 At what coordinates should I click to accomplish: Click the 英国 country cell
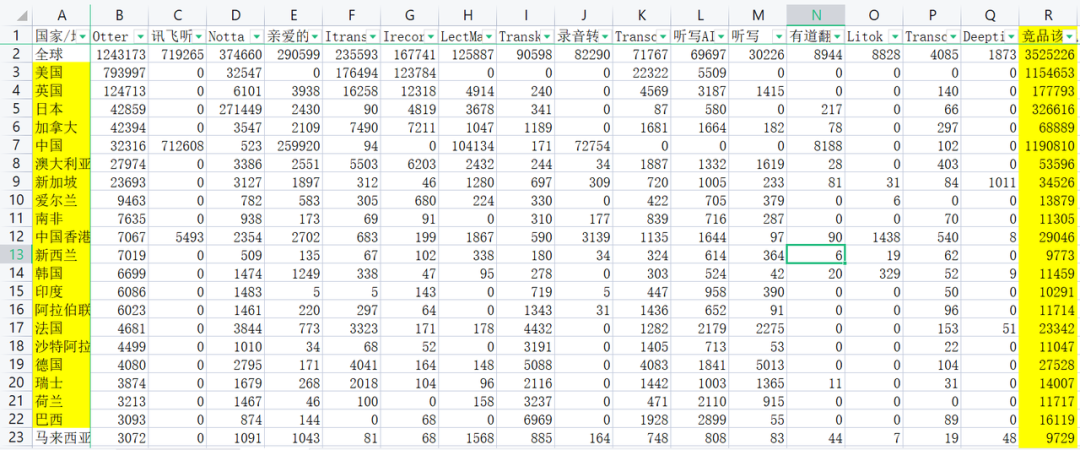[61, 90]
